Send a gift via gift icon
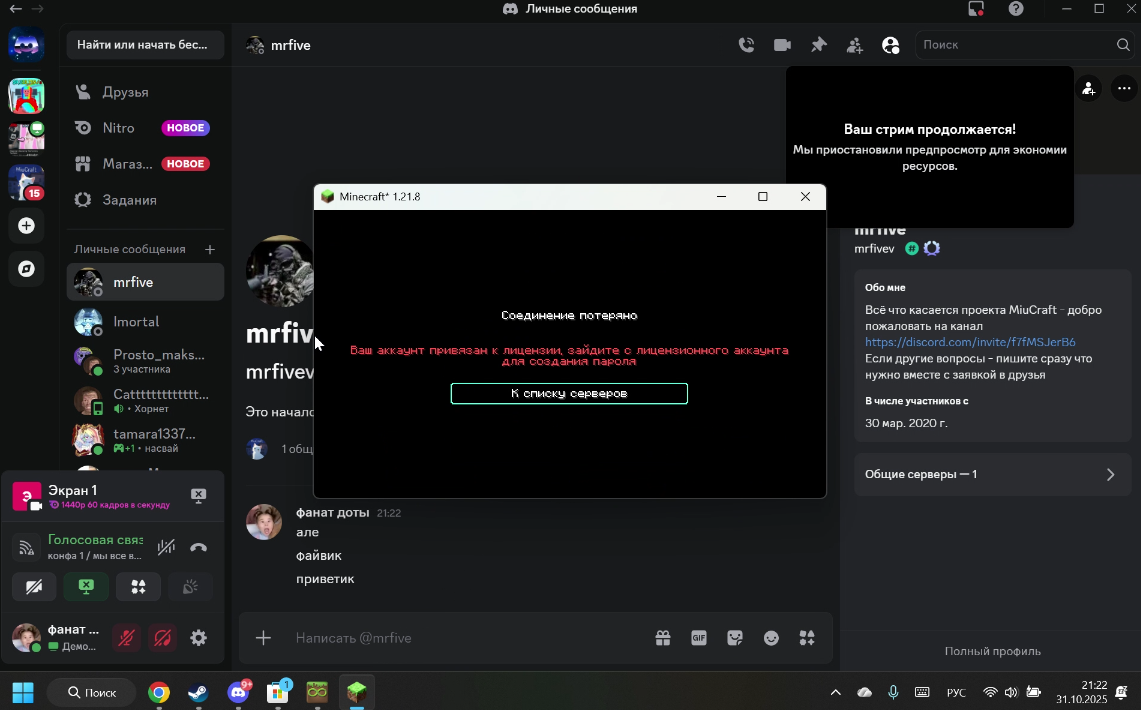This screenshot has height=710, width=1141. (663, 638)
